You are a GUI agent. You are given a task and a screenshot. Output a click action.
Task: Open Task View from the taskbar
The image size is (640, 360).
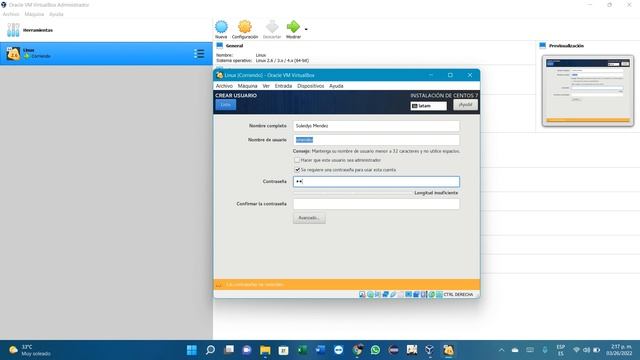pos(229,350)
